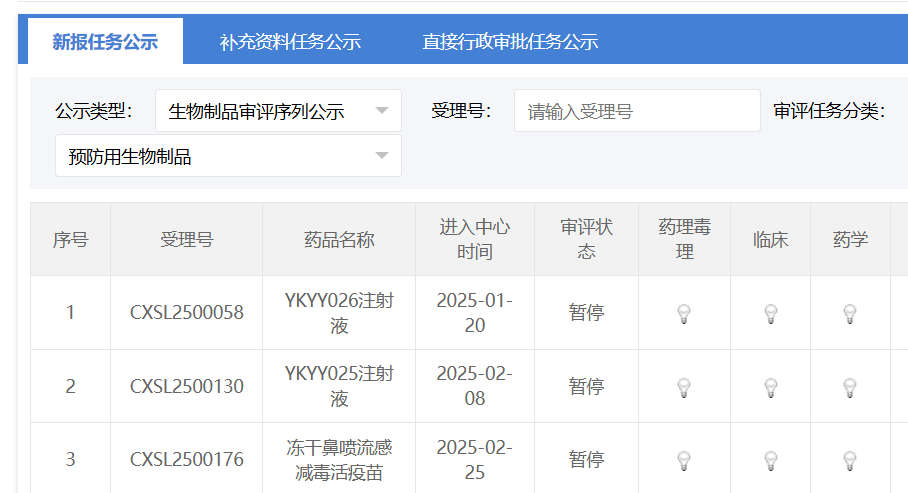Click the drug name 冻干鼻喷流感减毒活疫苗
Image resolution: width=908 pixels, height=493 pixels.
click(x=339, y=460)
